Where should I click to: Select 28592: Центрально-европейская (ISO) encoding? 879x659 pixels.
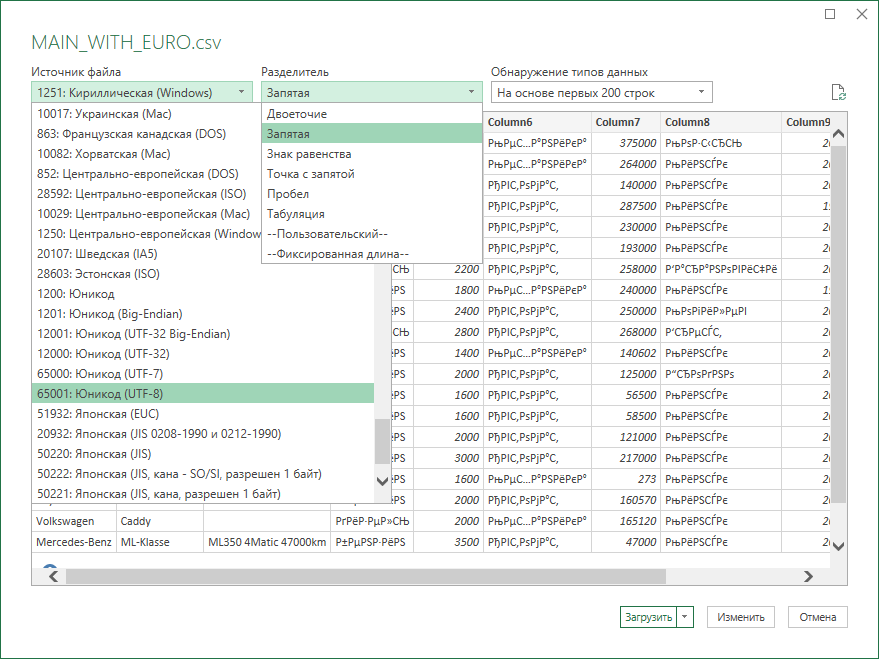point(147,194)
